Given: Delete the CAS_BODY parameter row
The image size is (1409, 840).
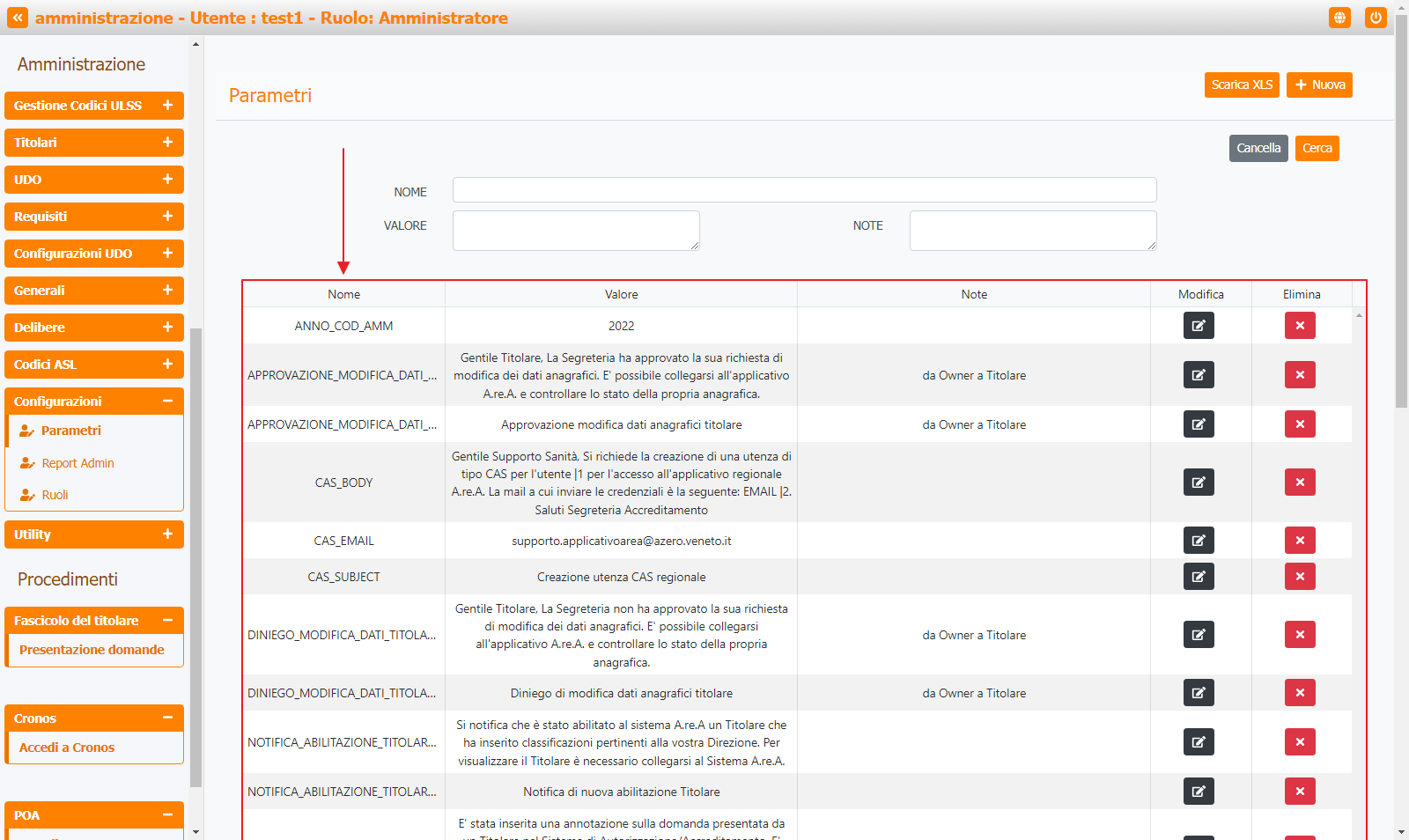Looking at the screenshot, I should 1300,483.
